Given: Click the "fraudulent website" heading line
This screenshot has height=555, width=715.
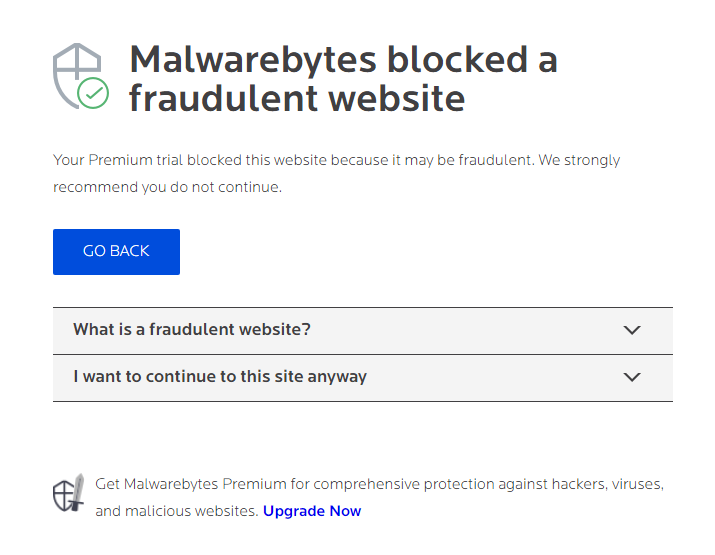Looking at the screenshot, I should (x=297, y=98).
